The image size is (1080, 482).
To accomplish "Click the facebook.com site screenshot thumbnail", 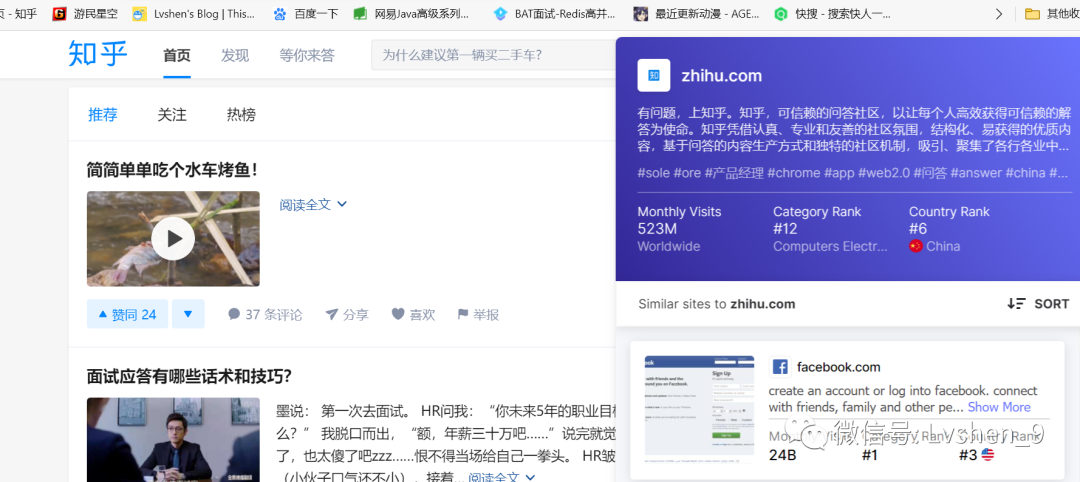I will click(700, 410).
